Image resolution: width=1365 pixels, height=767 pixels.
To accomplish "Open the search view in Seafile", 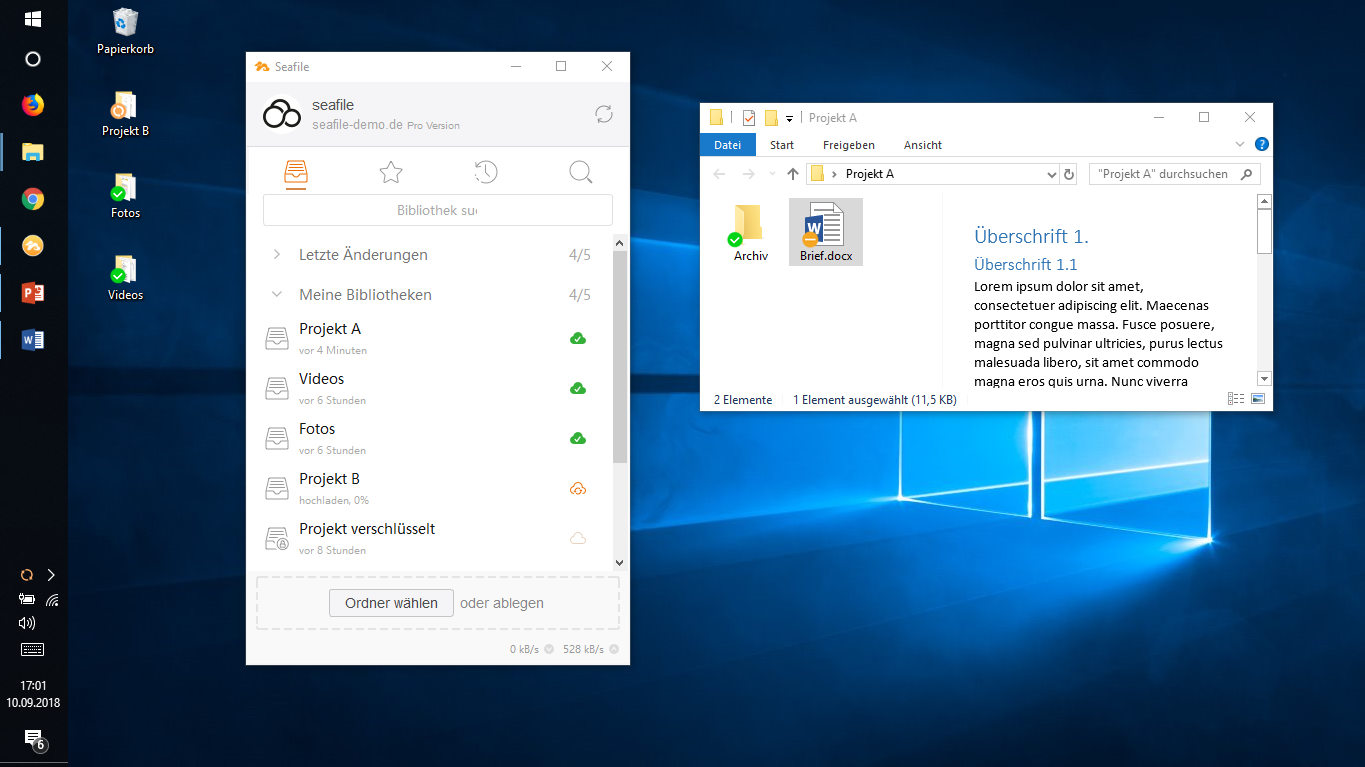I will pyautogui.click(x=580, y=172).
